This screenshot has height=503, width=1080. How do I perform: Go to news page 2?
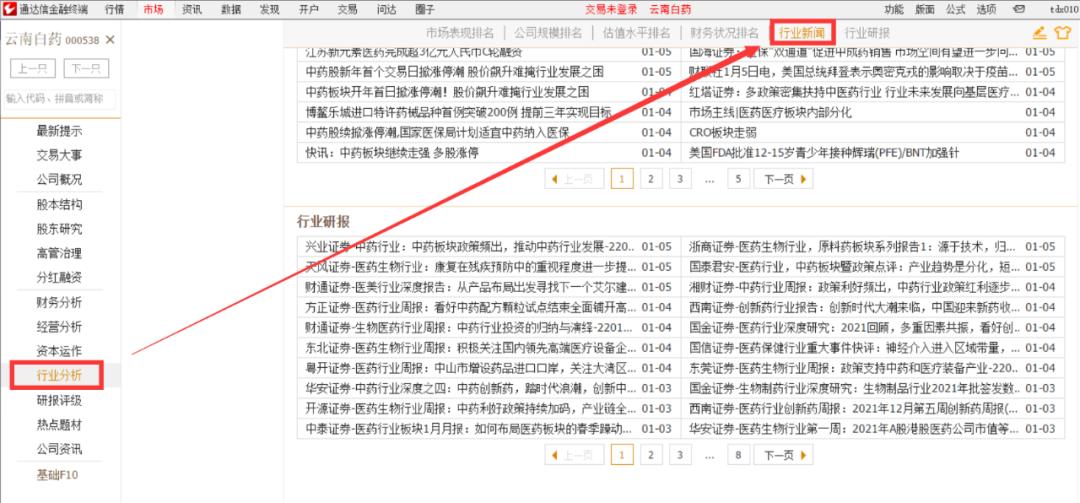pos(651,179)
